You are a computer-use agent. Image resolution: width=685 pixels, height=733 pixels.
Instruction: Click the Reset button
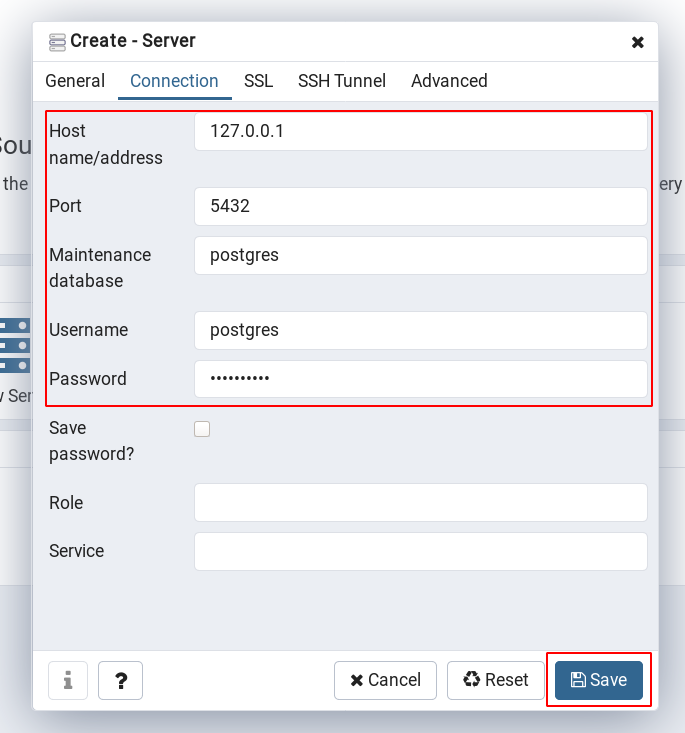coord(496,680)
